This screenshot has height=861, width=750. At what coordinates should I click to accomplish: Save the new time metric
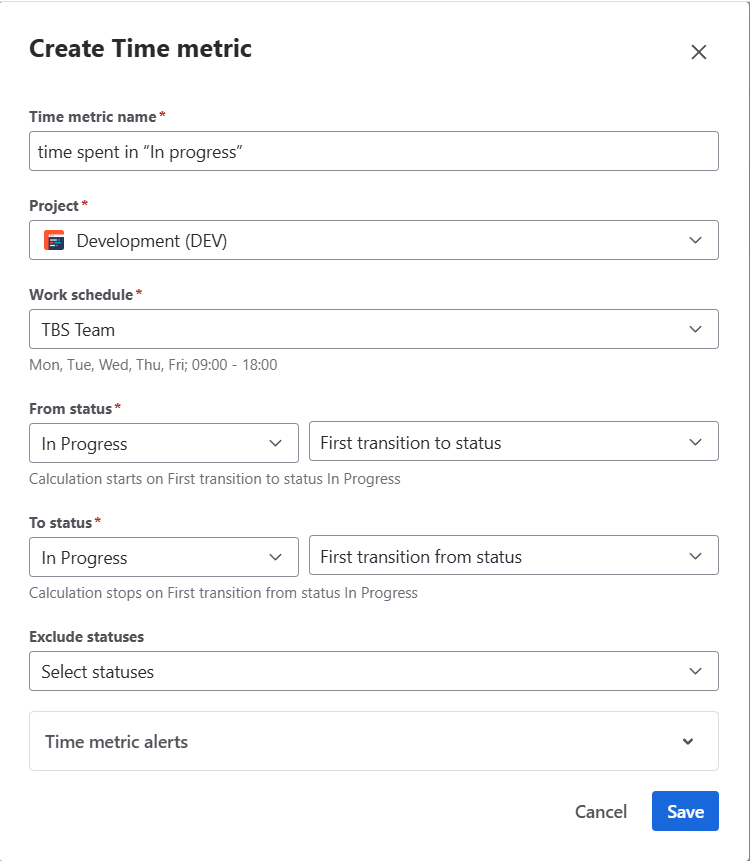pyautogui.click(x=685, y=812)
